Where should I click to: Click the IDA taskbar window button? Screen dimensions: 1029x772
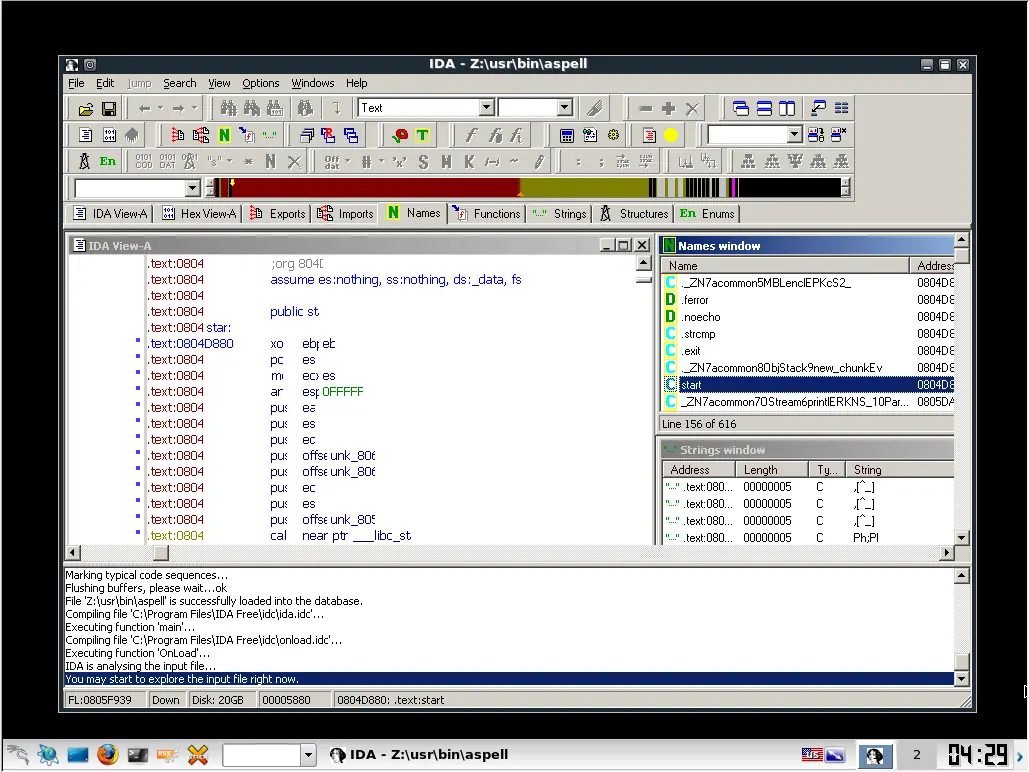419,755
